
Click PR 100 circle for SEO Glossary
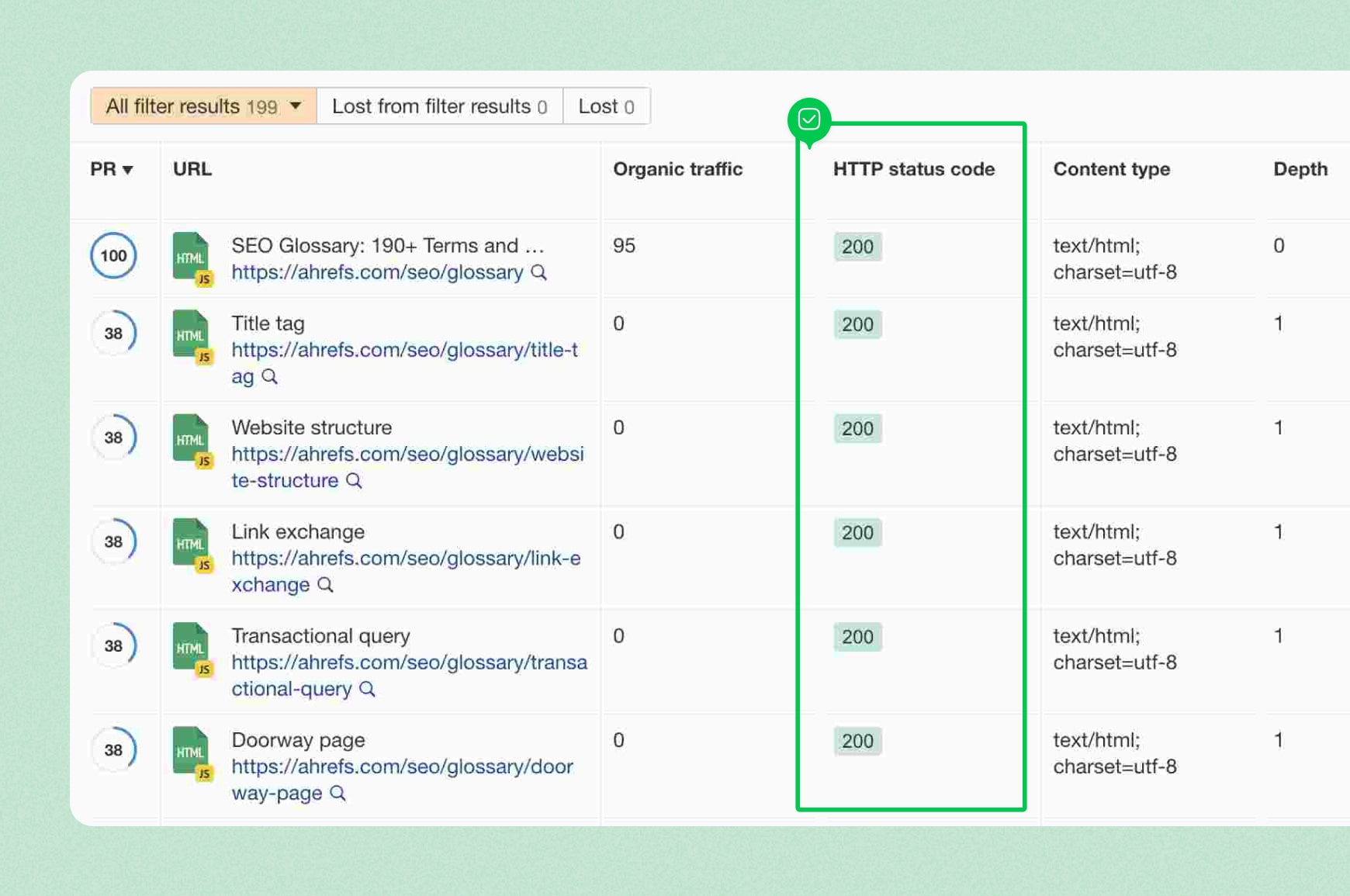point(113,256)
